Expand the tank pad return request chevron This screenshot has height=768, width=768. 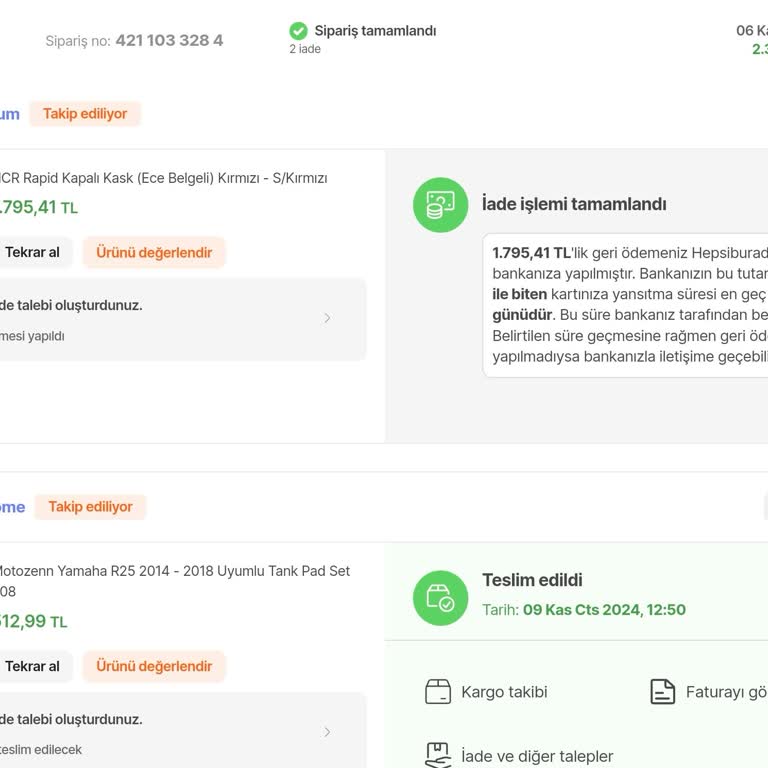(x=327, y=732)
